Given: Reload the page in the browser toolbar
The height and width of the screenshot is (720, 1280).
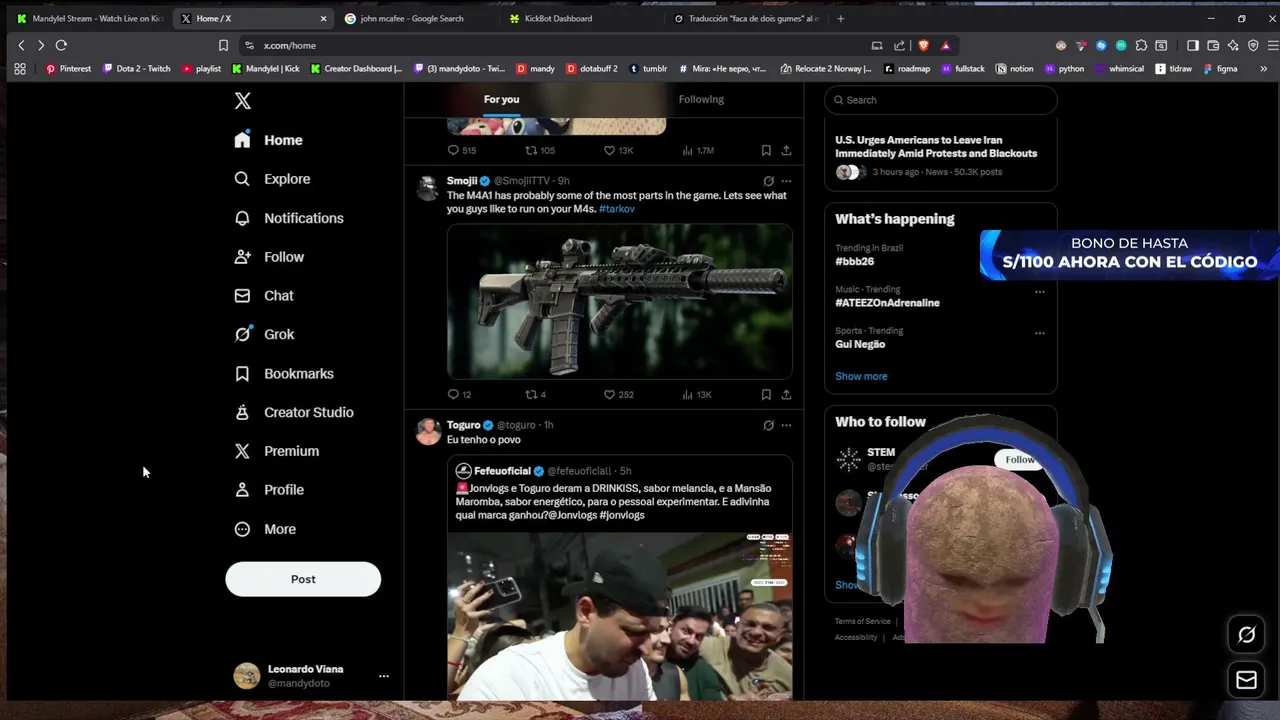Looking at the screenshot, I should point(61,45).
